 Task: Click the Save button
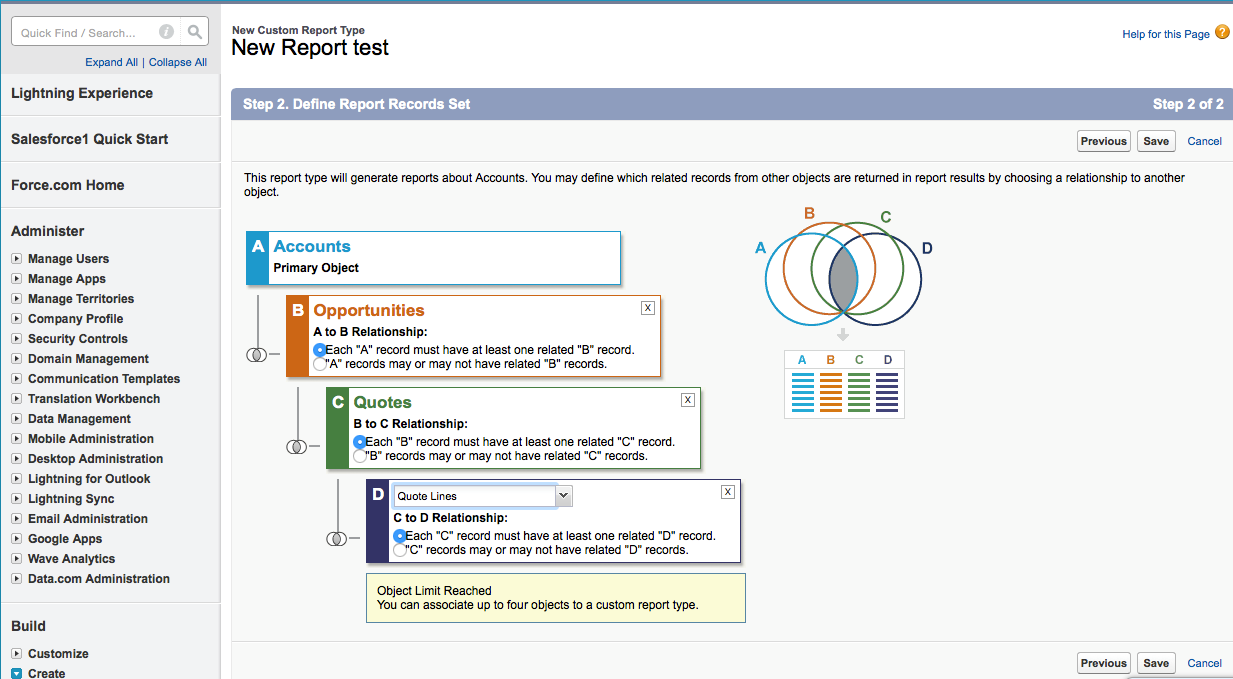pyautogui.click(x=1155, y=141)
